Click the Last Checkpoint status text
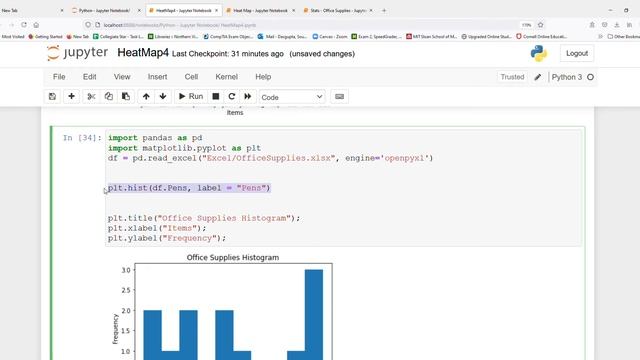 click(x=228, y=54)
